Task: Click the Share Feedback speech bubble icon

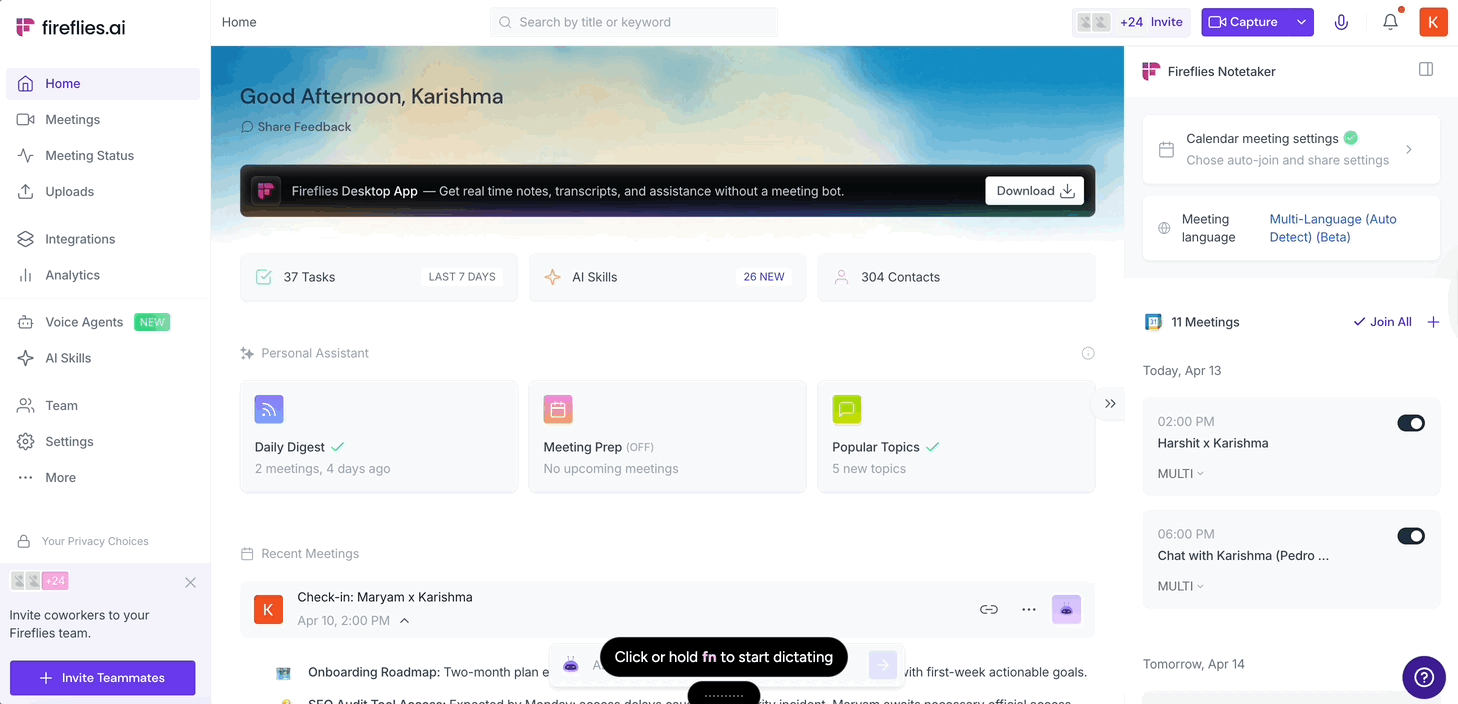Action: 247,127
